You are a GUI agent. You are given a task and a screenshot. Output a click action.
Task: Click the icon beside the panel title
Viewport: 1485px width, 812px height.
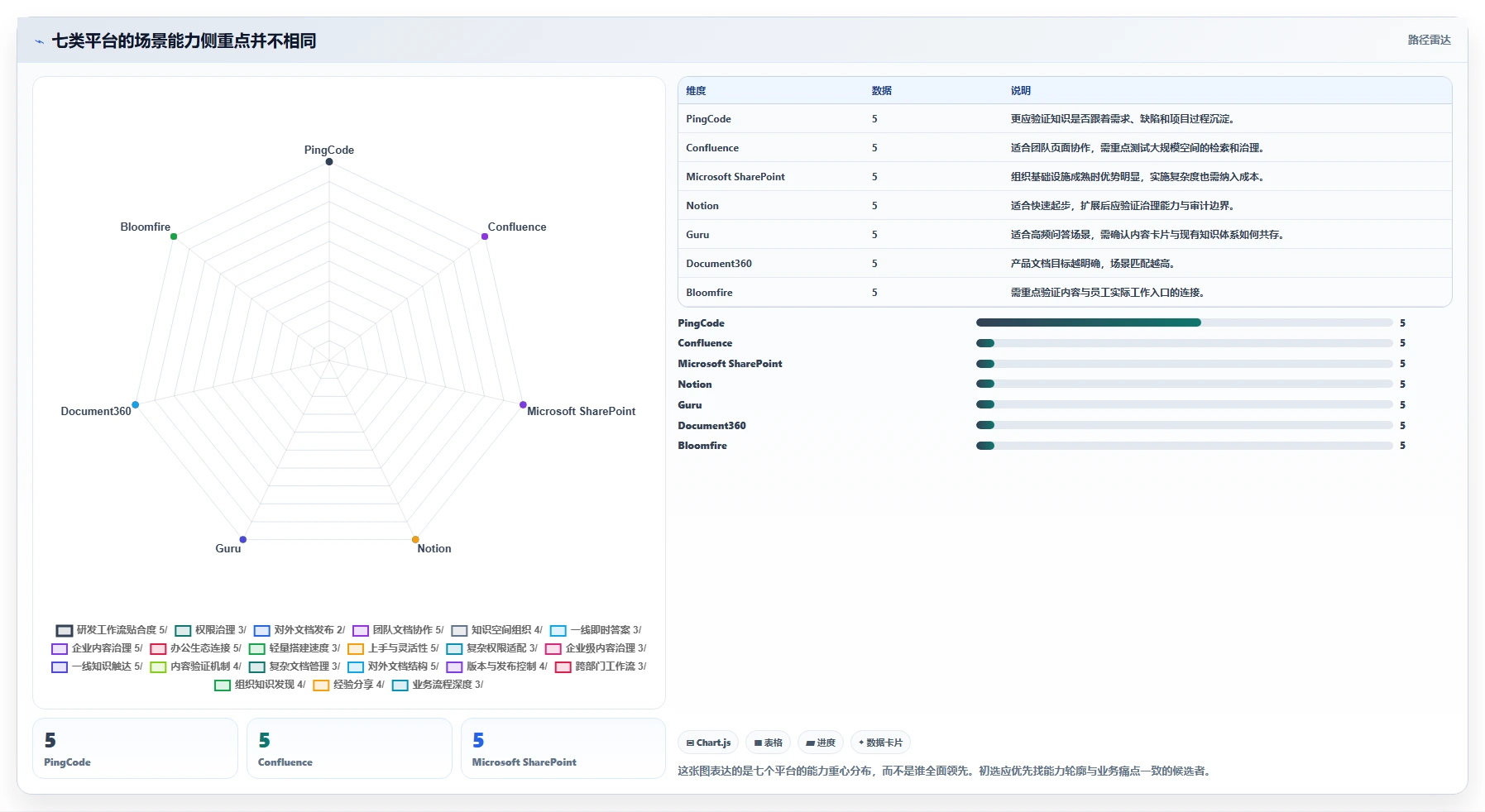point(39,41)
